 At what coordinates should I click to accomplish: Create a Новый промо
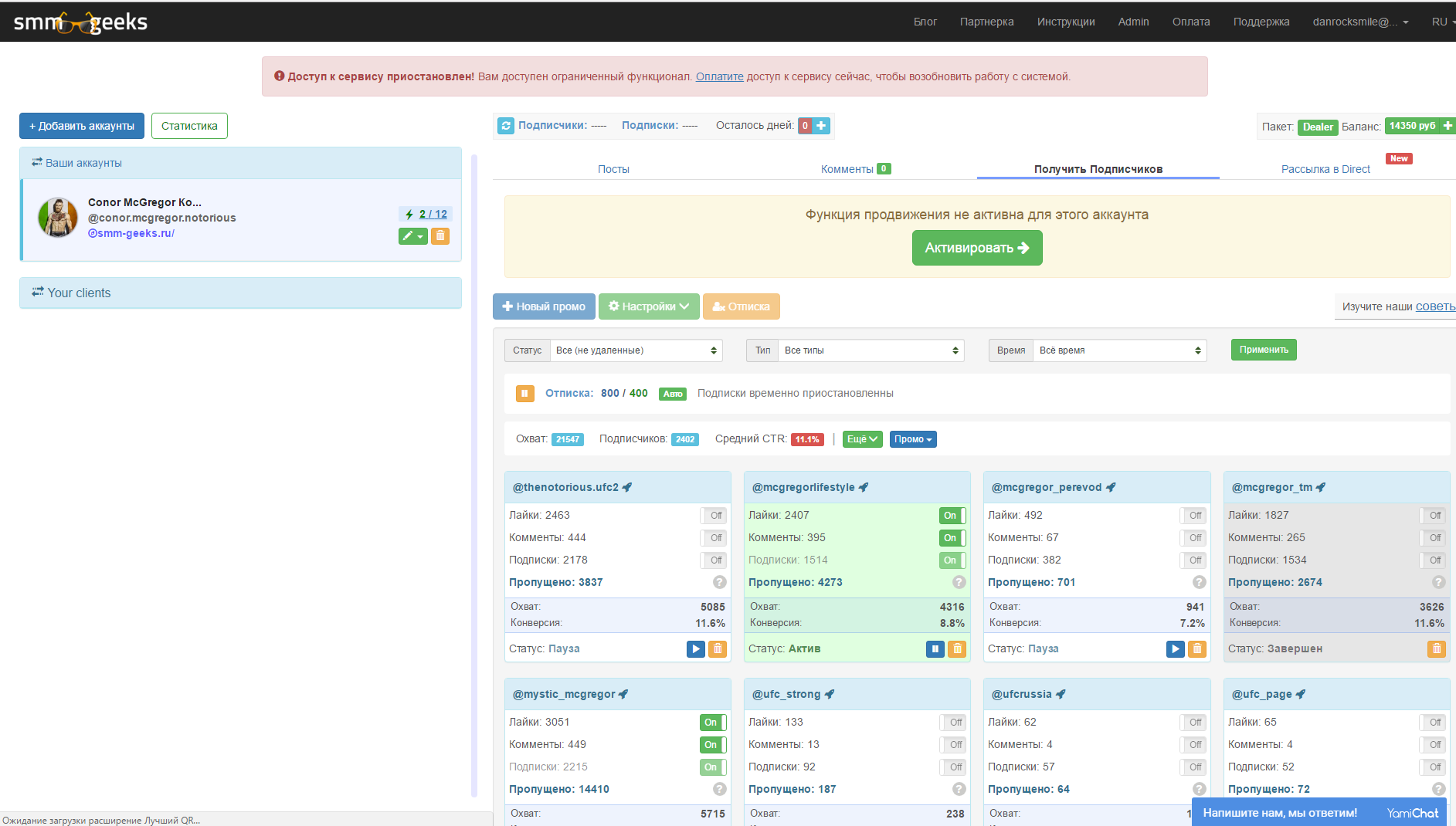click(x=544, y=306)
